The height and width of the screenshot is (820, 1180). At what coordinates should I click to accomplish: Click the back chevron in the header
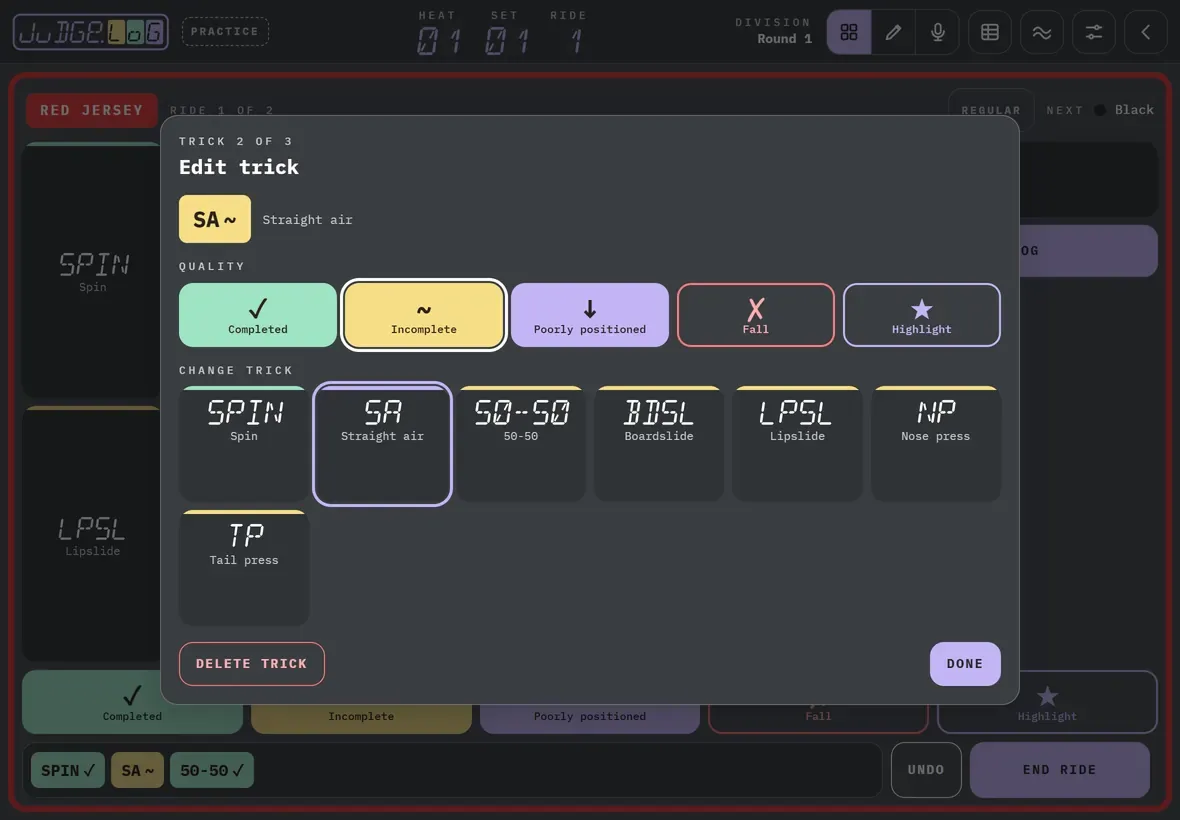coord(1145,32)
